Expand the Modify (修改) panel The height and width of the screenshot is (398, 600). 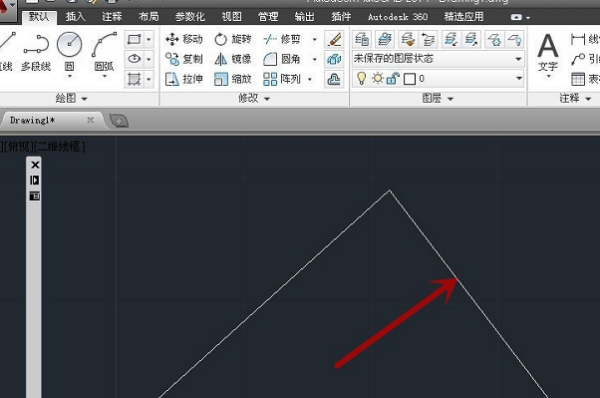254,98
